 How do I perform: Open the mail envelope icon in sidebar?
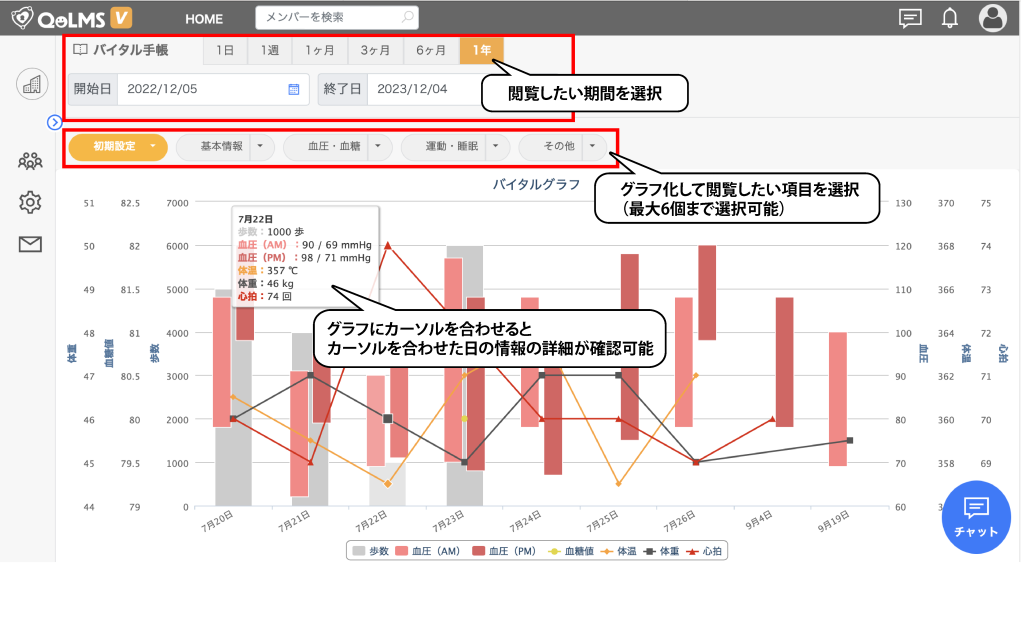click(x=30, y=244)
